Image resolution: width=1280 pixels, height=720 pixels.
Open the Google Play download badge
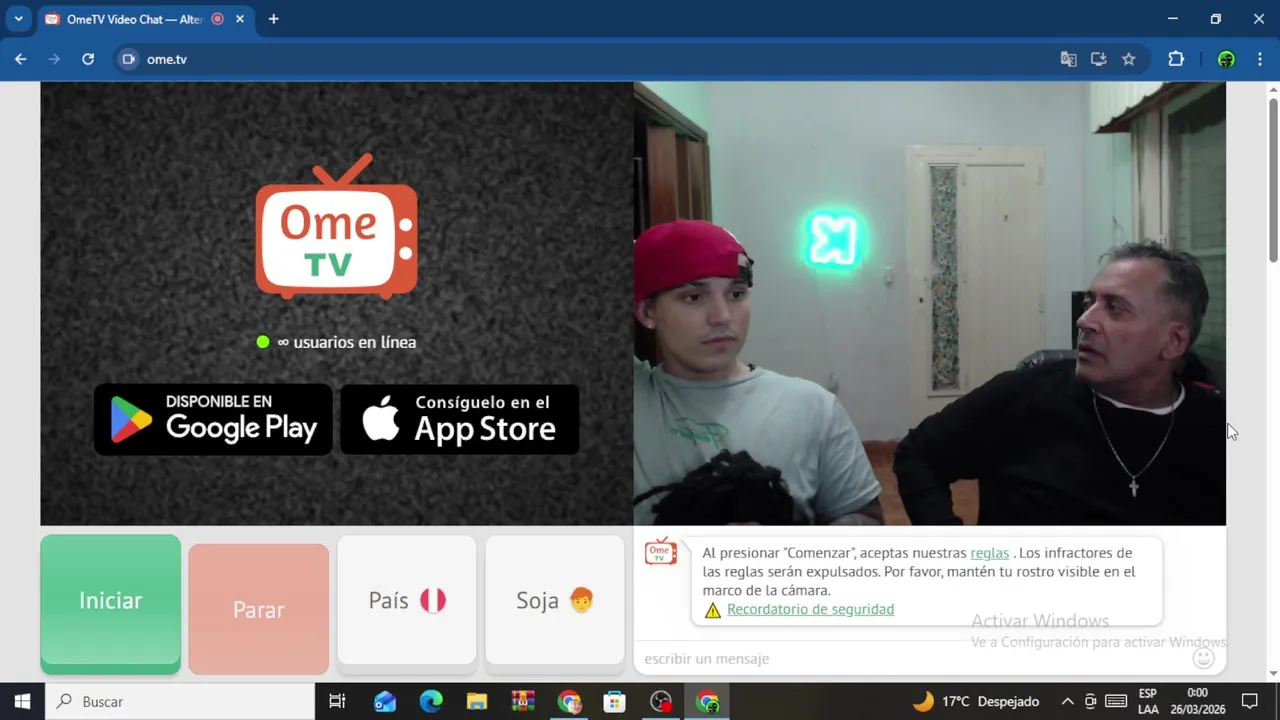[213, 419]
